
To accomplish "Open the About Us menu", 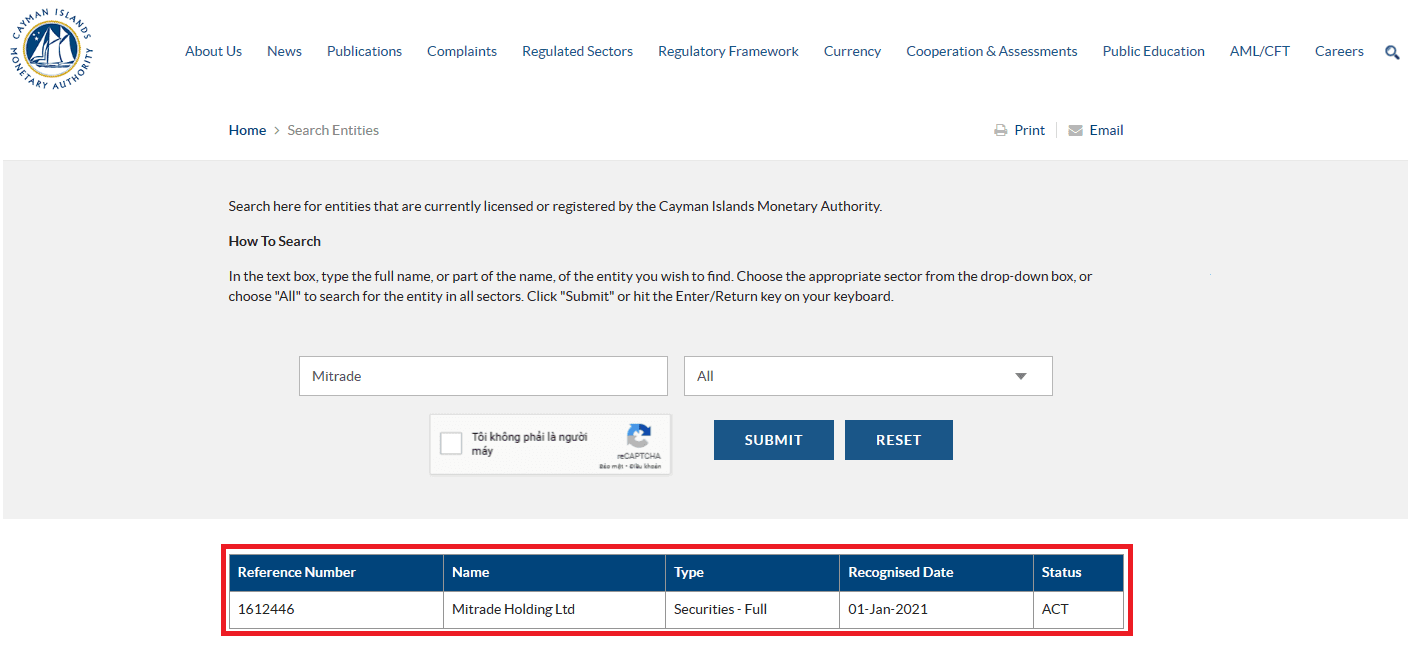I will [213, 51].
